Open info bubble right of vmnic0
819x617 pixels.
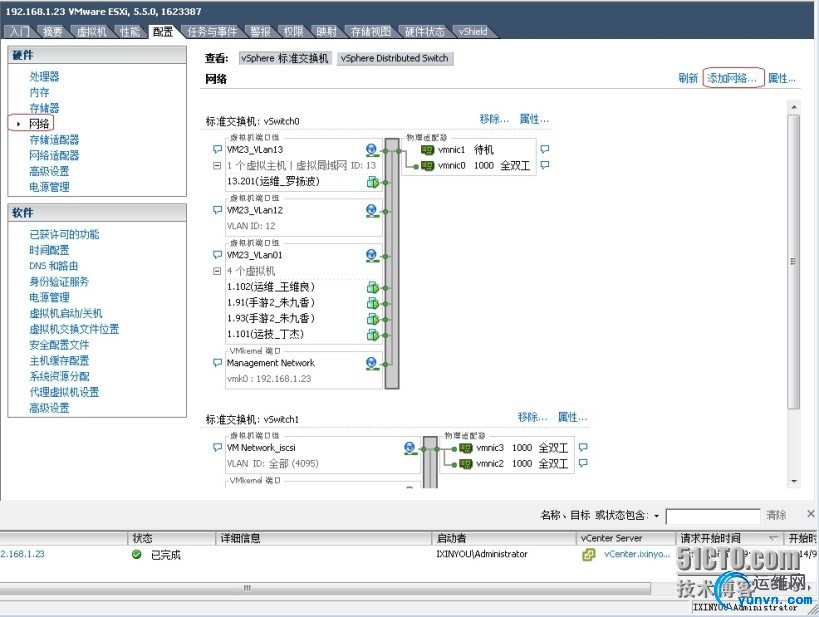click(544, 165)
